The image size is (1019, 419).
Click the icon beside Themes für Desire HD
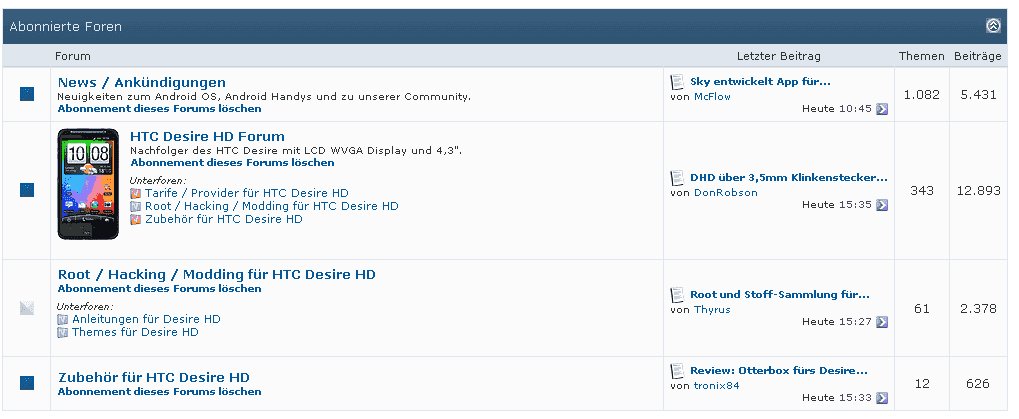pos(62,332)
